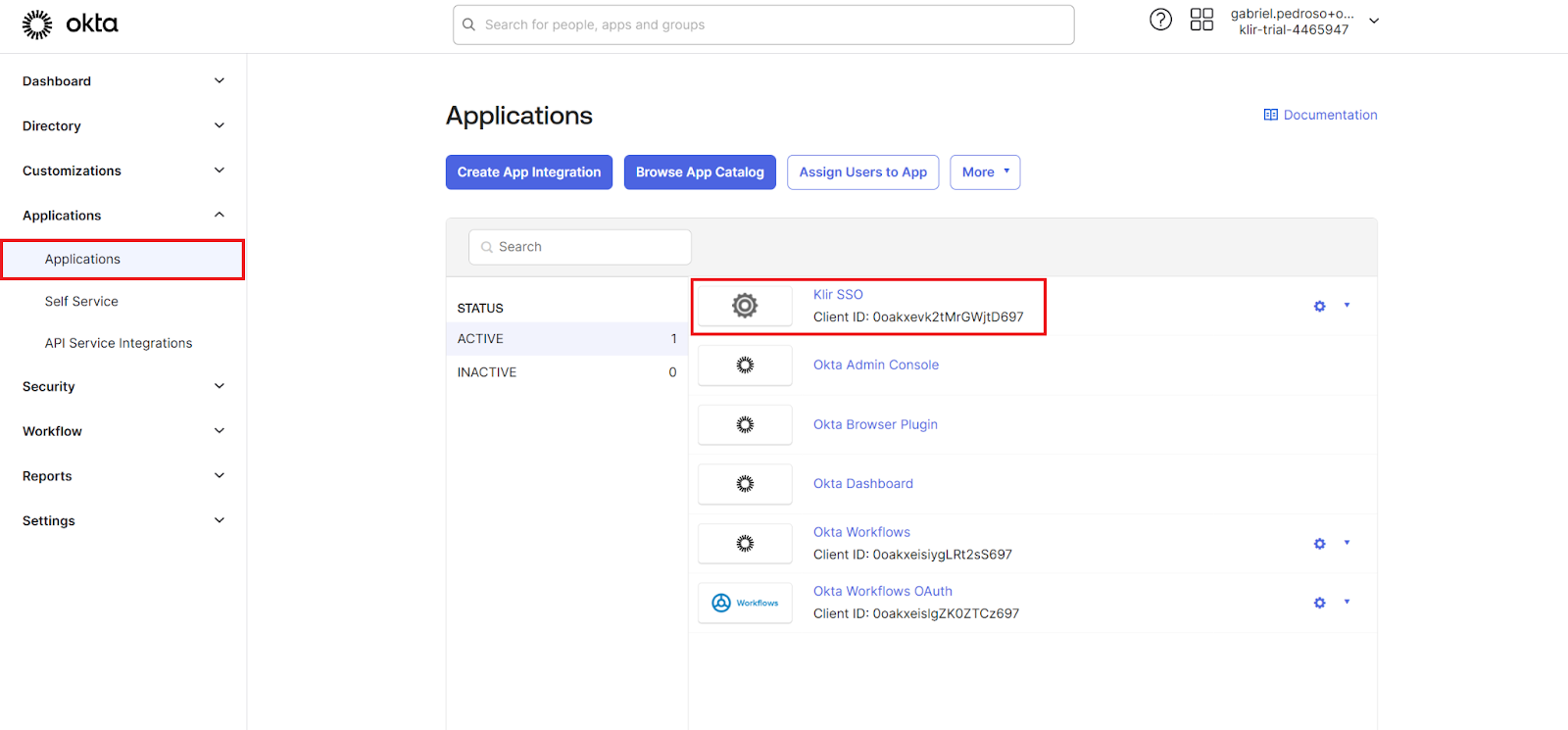Click the gabriel.pedroso account name

pyautogui.click(x=1292, y=14)
